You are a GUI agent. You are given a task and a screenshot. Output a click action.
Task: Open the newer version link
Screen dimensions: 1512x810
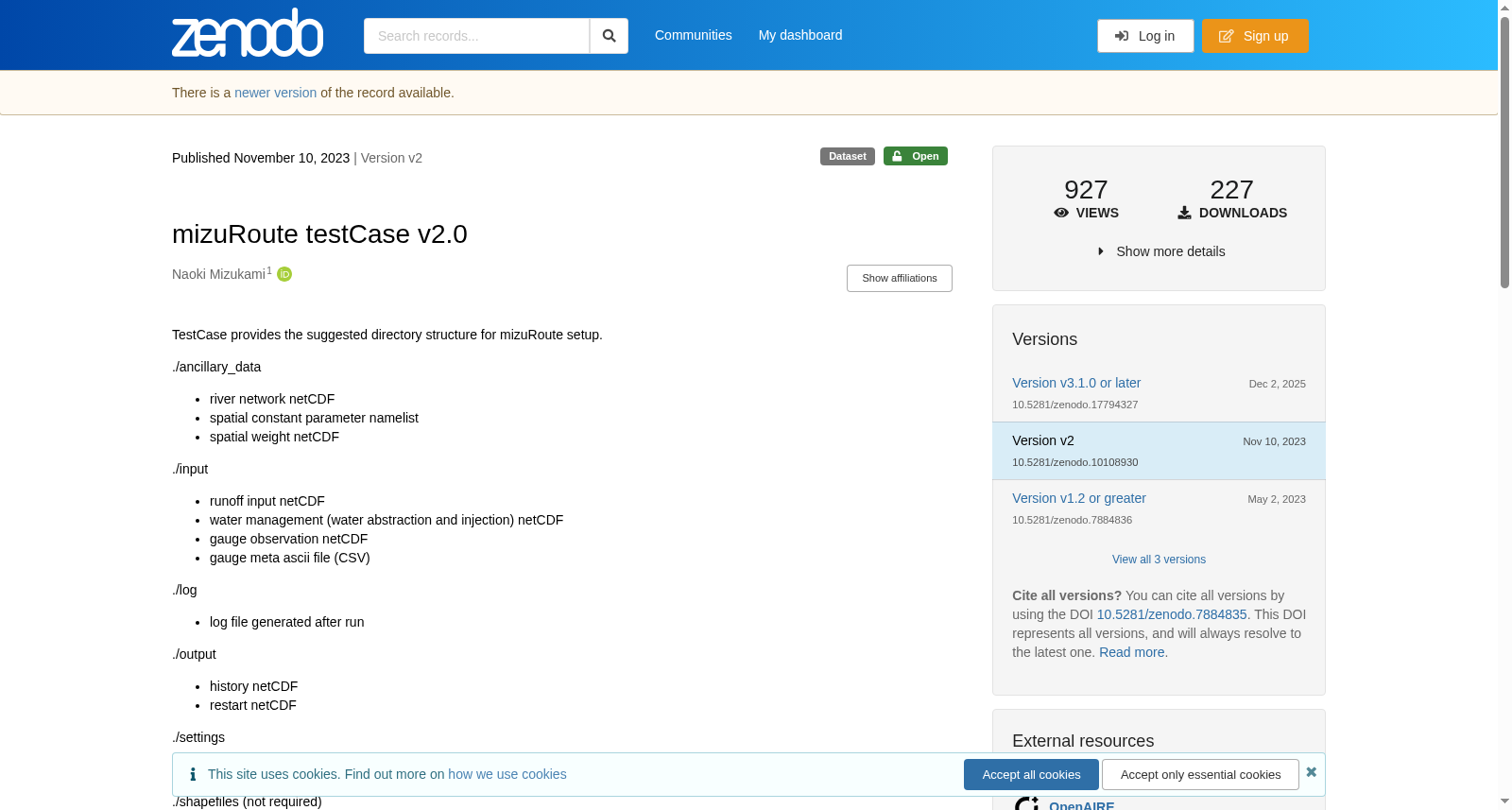coord(276,93)
